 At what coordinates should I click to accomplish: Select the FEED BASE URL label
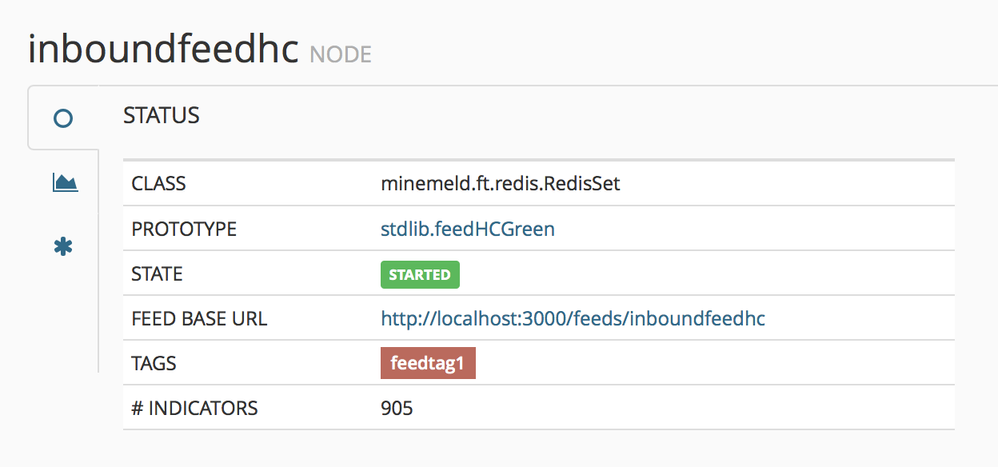[199, 319]
